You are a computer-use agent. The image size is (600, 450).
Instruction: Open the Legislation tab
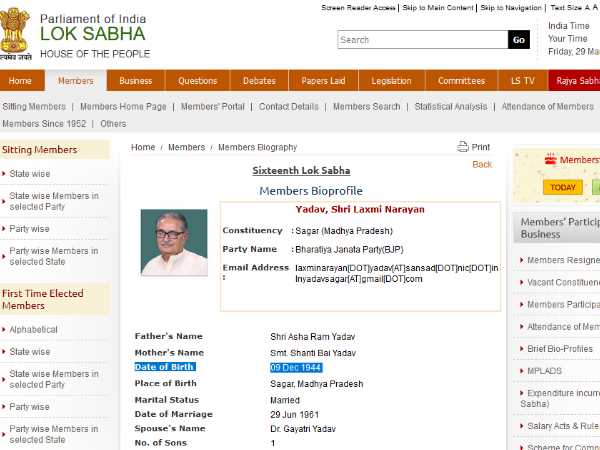(x=391, y=81)
